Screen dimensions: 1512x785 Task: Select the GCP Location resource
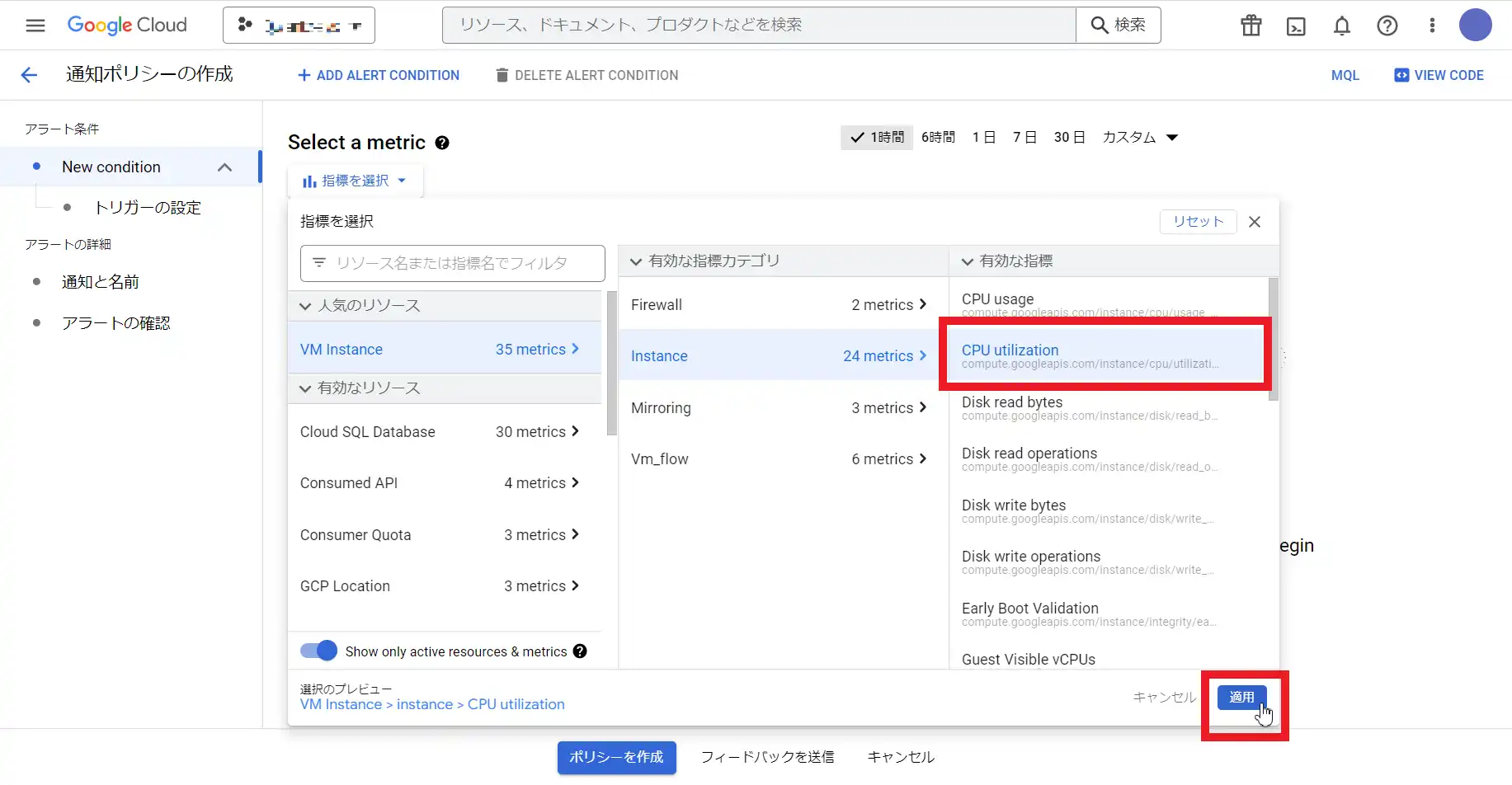coord(445,586)
